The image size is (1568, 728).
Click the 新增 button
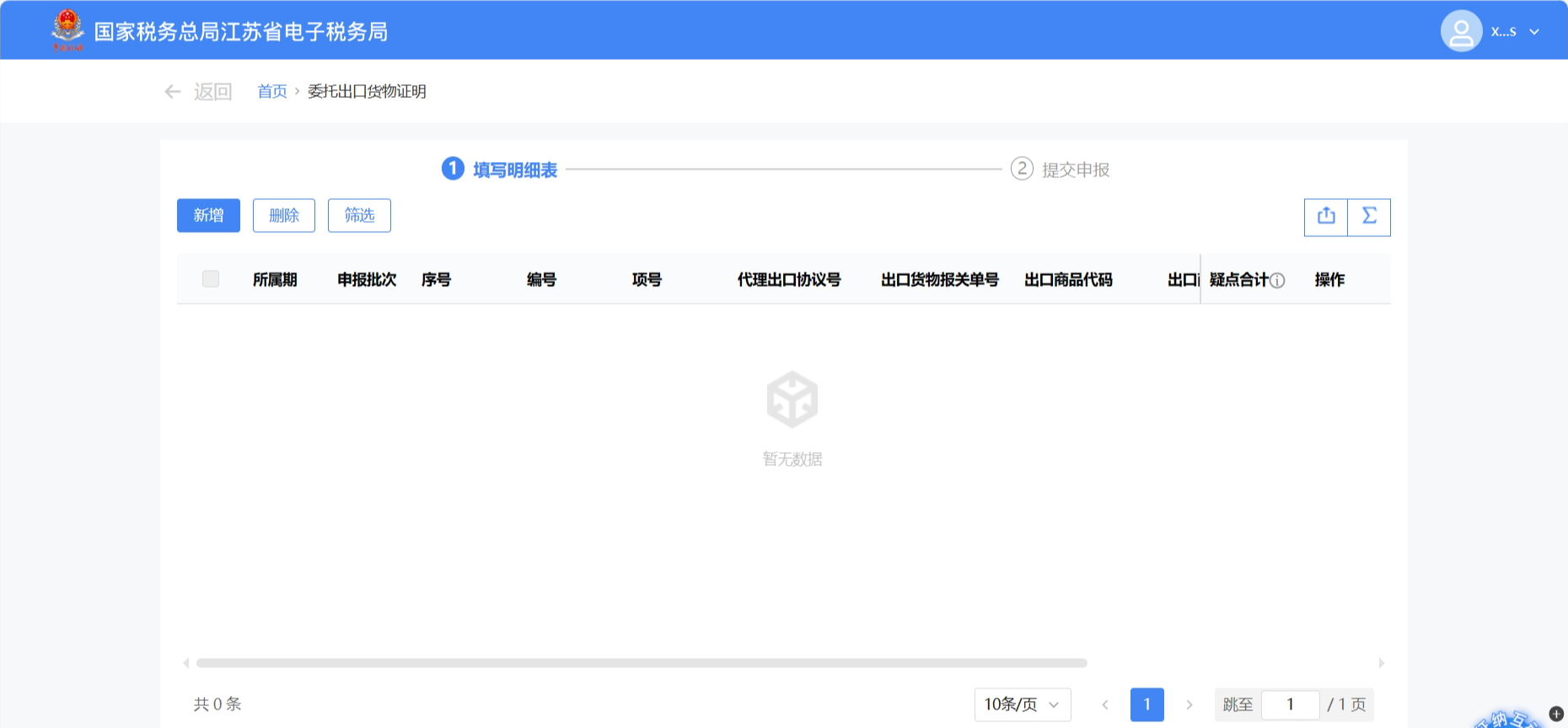pos(208,215)
